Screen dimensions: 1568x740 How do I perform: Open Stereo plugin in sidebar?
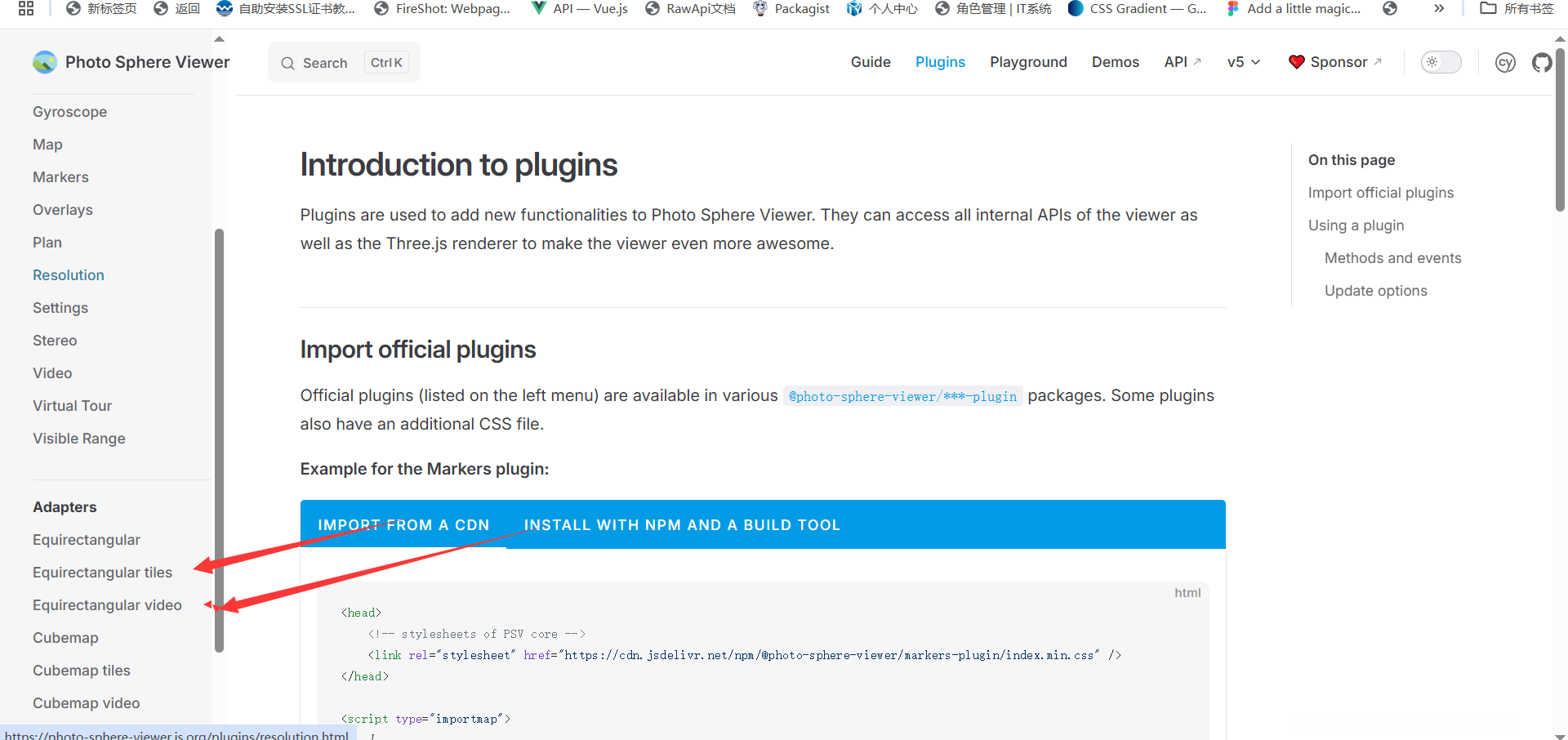[55, 341]
